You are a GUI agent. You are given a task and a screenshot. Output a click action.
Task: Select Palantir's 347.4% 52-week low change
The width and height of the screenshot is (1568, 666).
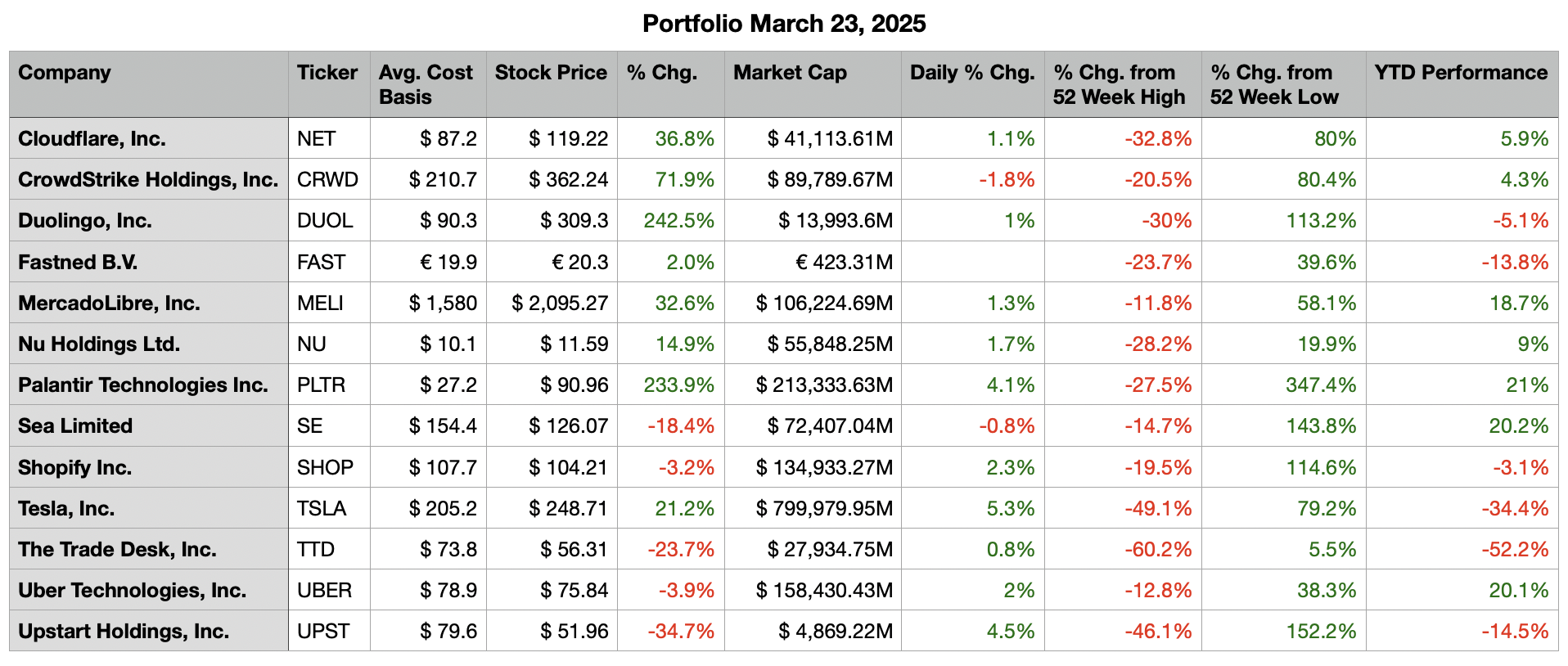(x=1320, y=385)
